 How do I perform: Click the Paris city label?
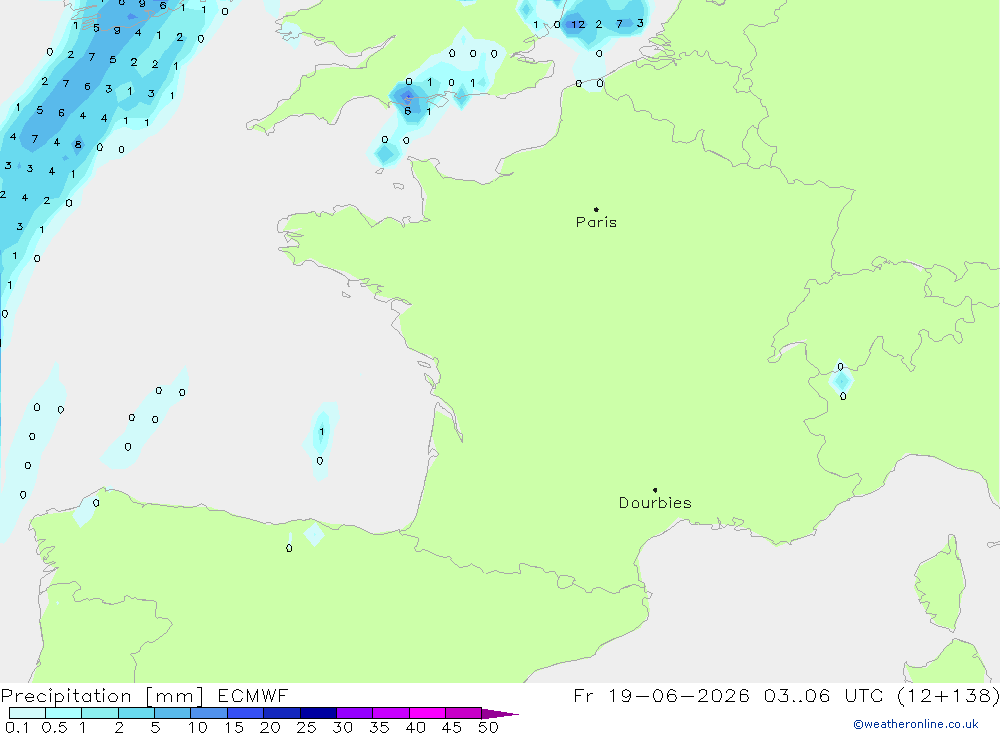pyautogui.click(x=596, y=222)
